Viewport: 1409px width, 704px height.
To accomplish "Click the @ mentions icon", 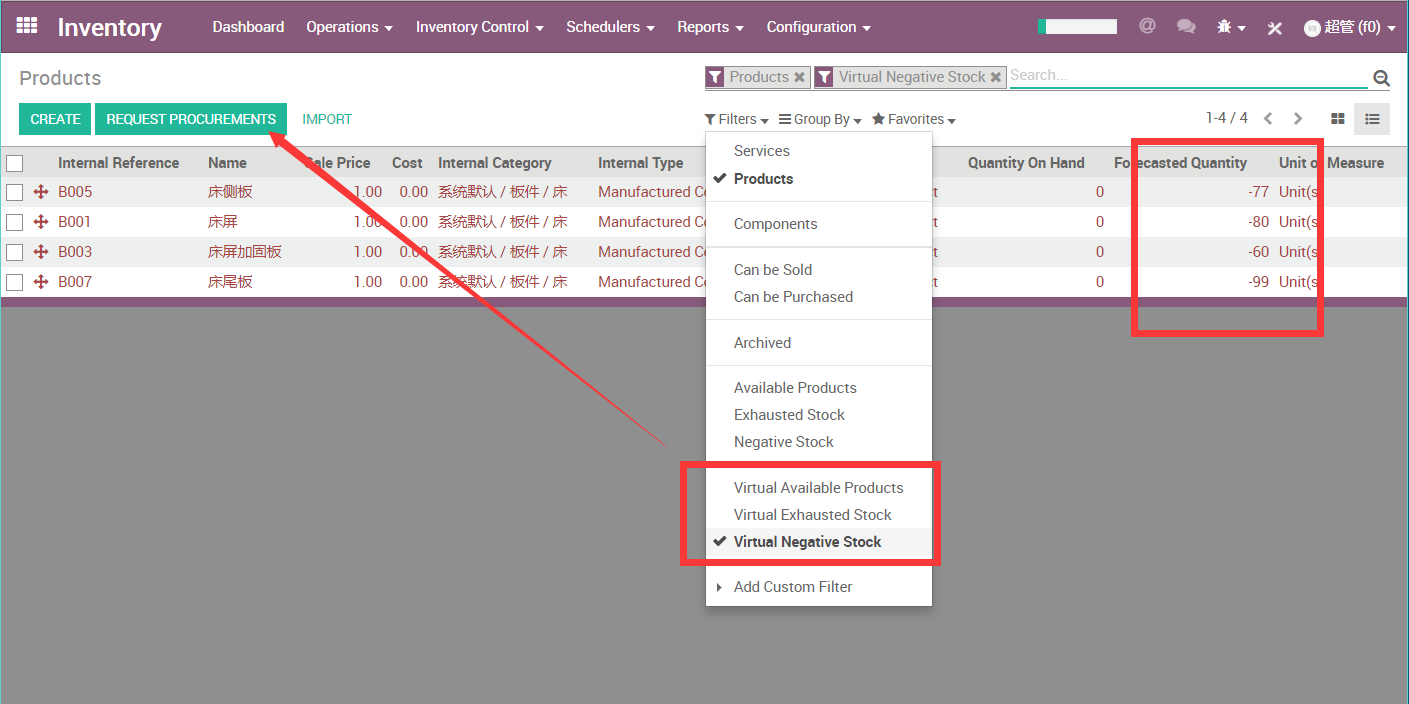I will click(x=1147, y=26).
